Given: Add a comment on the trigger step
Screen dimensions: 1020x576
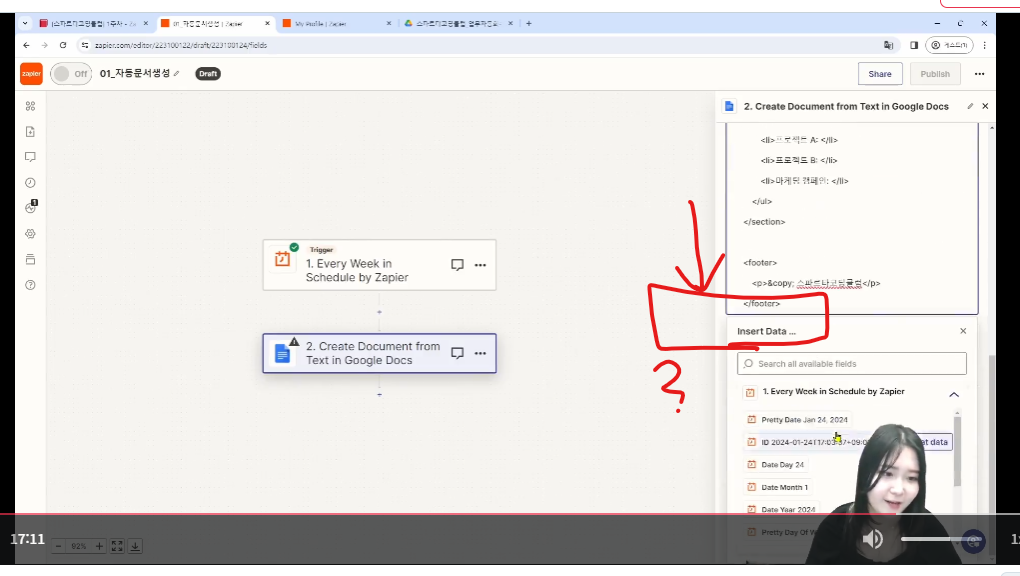Looking at the screenshot, I should point(457,265).
